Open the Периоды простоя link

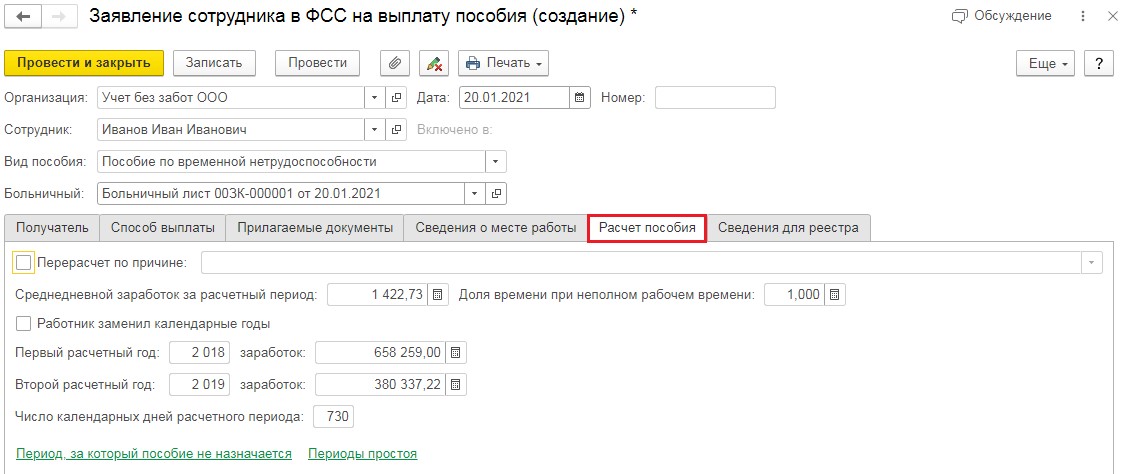[362, 454]
